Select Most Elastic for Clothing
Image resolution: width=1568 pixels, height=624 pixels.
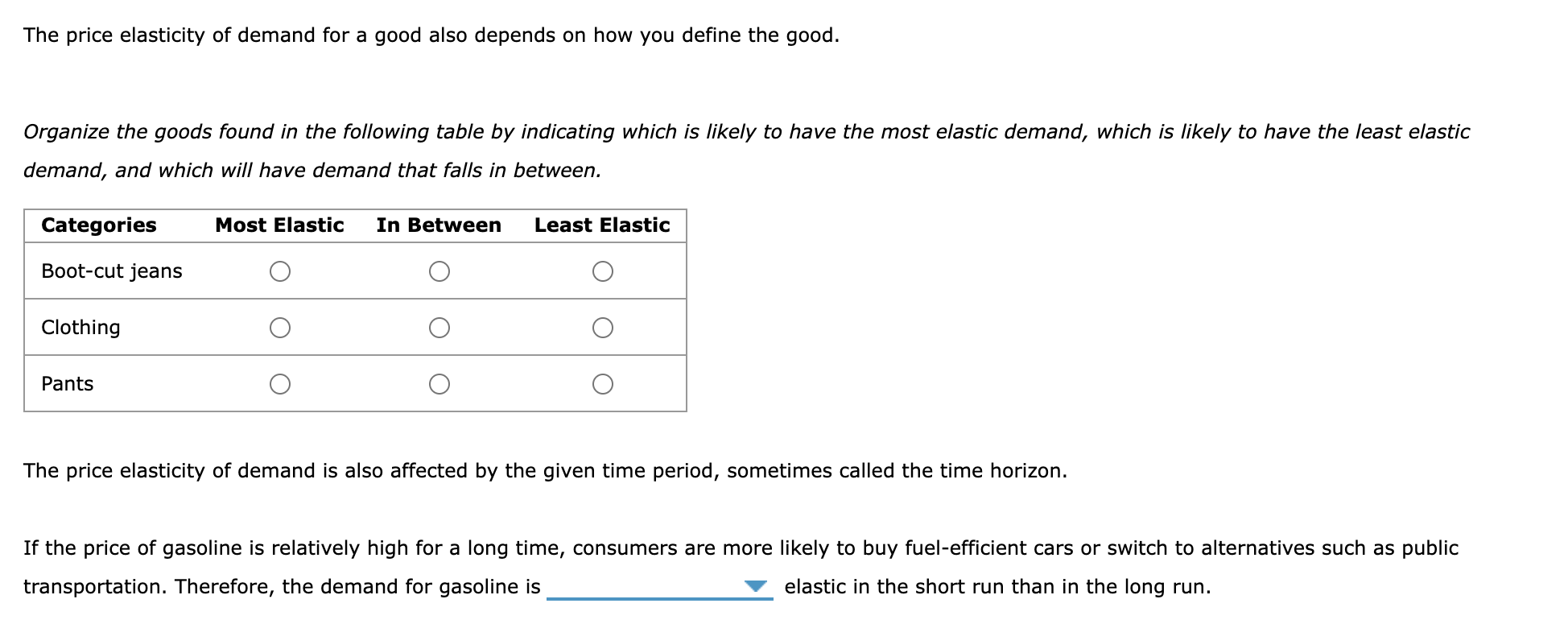tap(279, 328)
